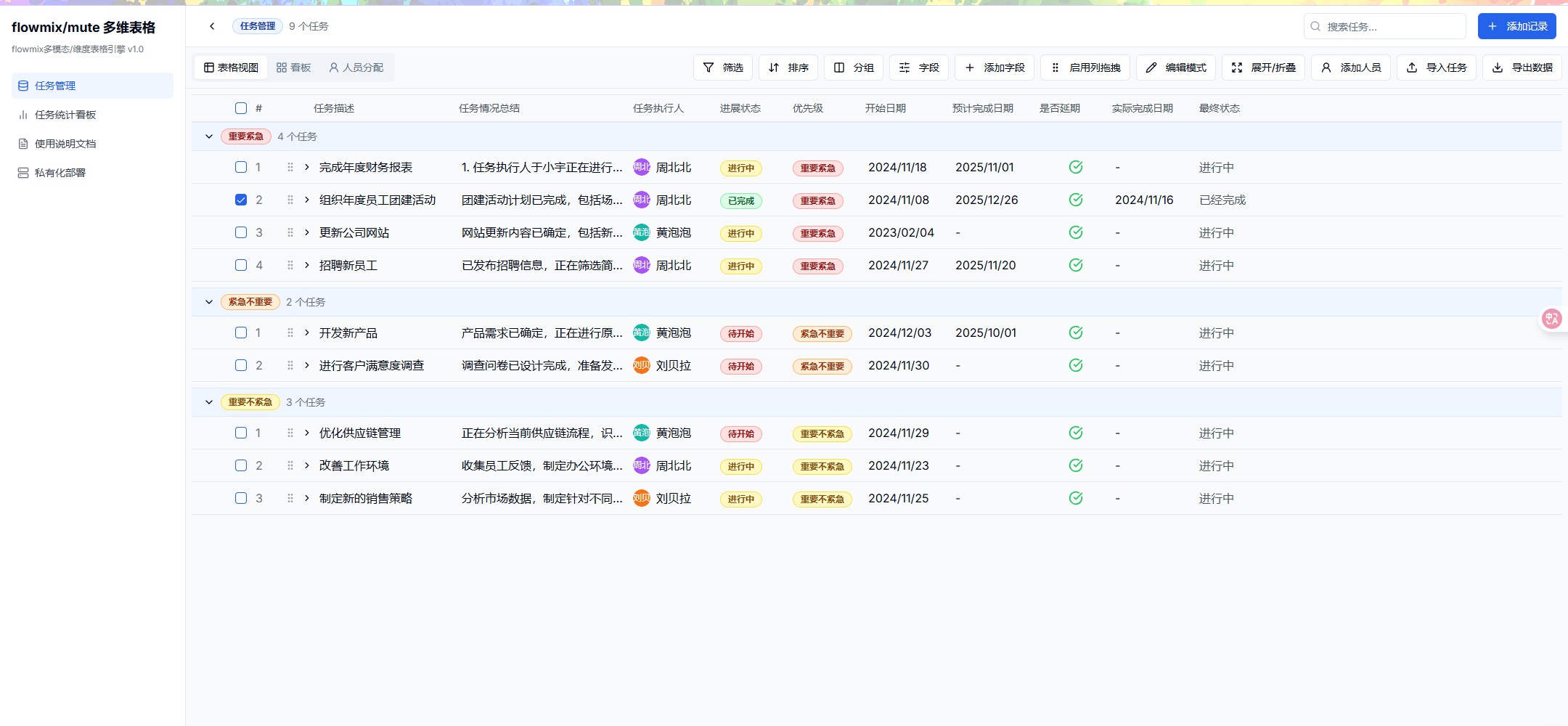Expand row details for 改善工作环境
Viewport: 1568px width, 726px height.
[x=307, y=465]
